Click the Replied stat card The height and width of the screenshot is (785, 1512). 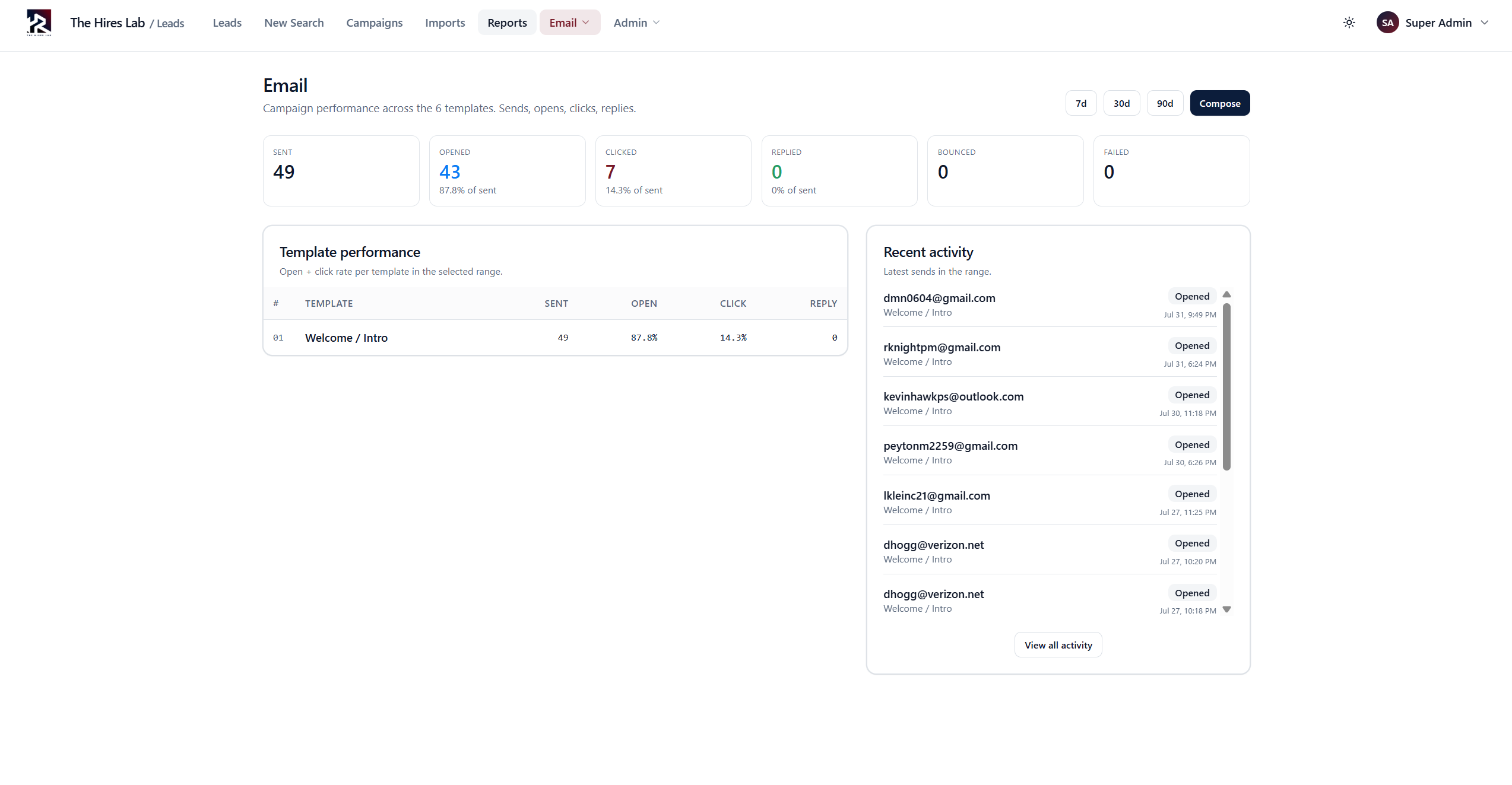(839, 171)
